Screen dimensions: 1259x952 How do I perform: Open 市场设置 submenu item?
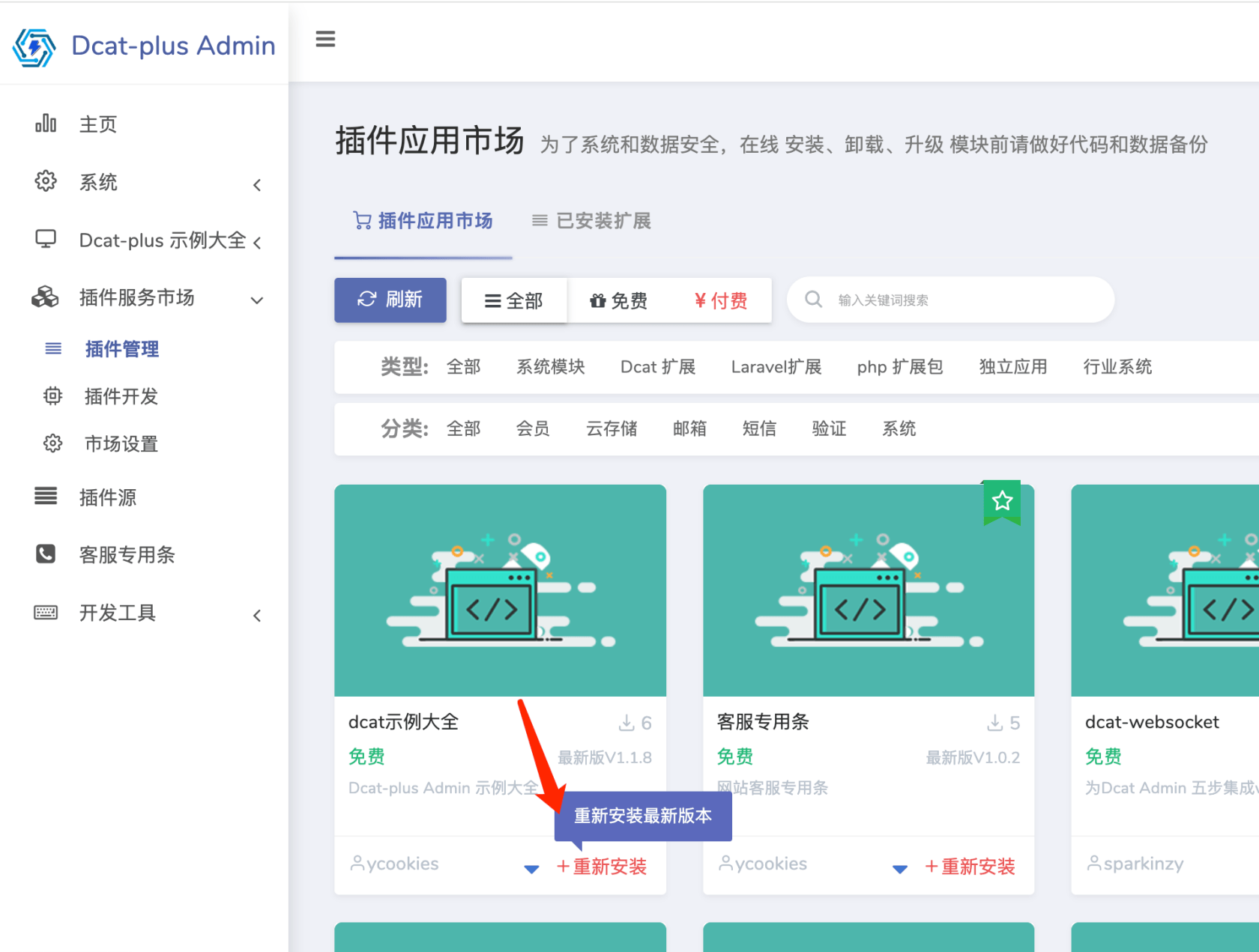click(121, 444)
